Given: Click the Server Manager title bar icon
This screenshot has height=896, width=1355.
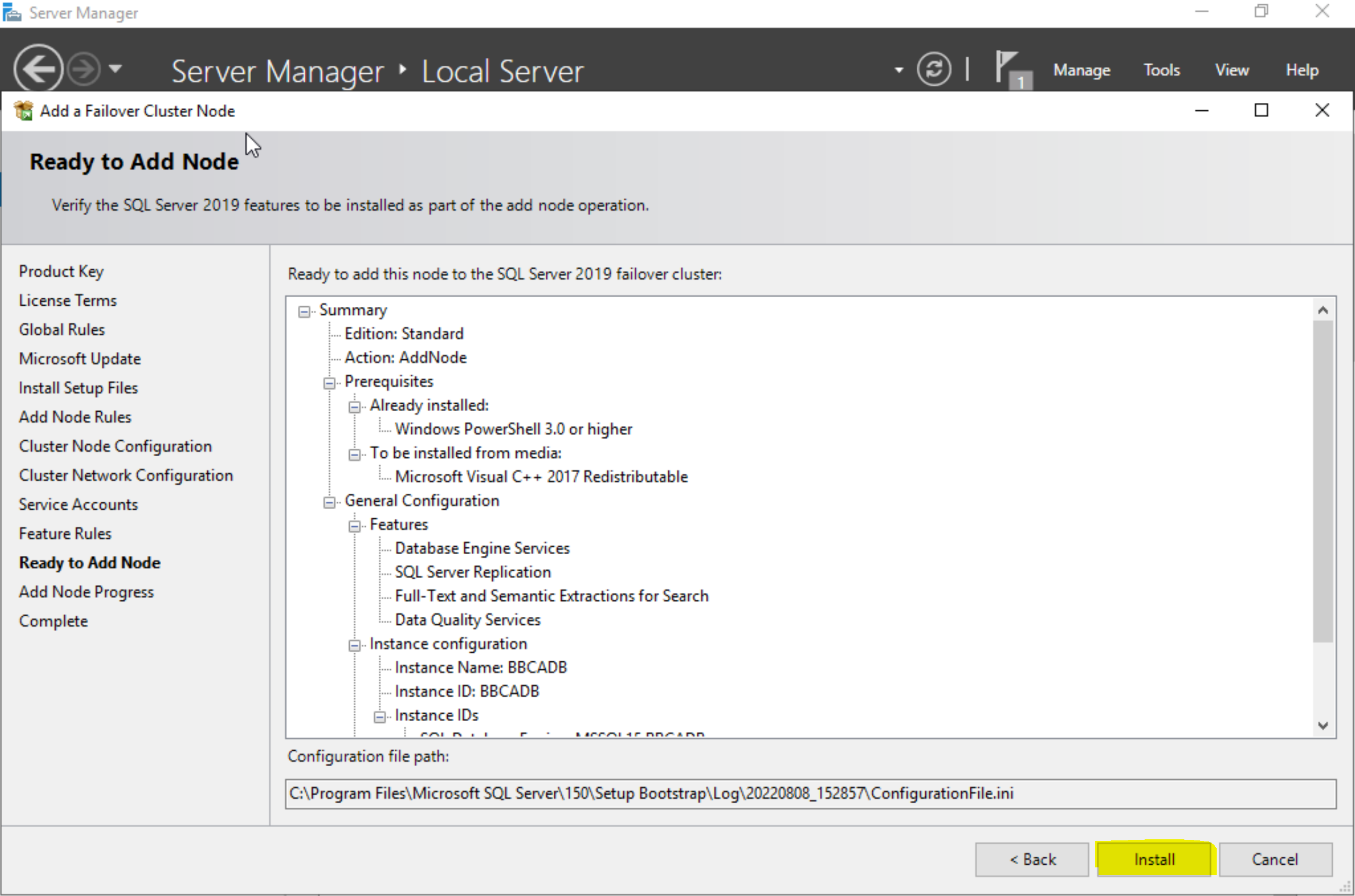Looking at the screenshot, I should click(12, 13).
